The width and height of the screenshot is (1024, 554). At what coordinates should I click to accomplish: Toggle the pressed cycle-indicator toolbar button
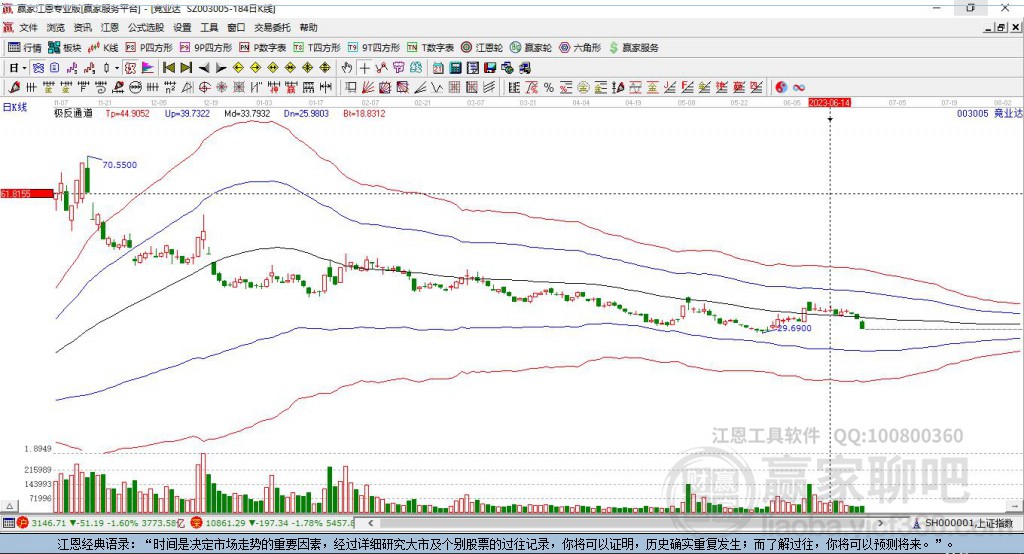coord(39,68)
